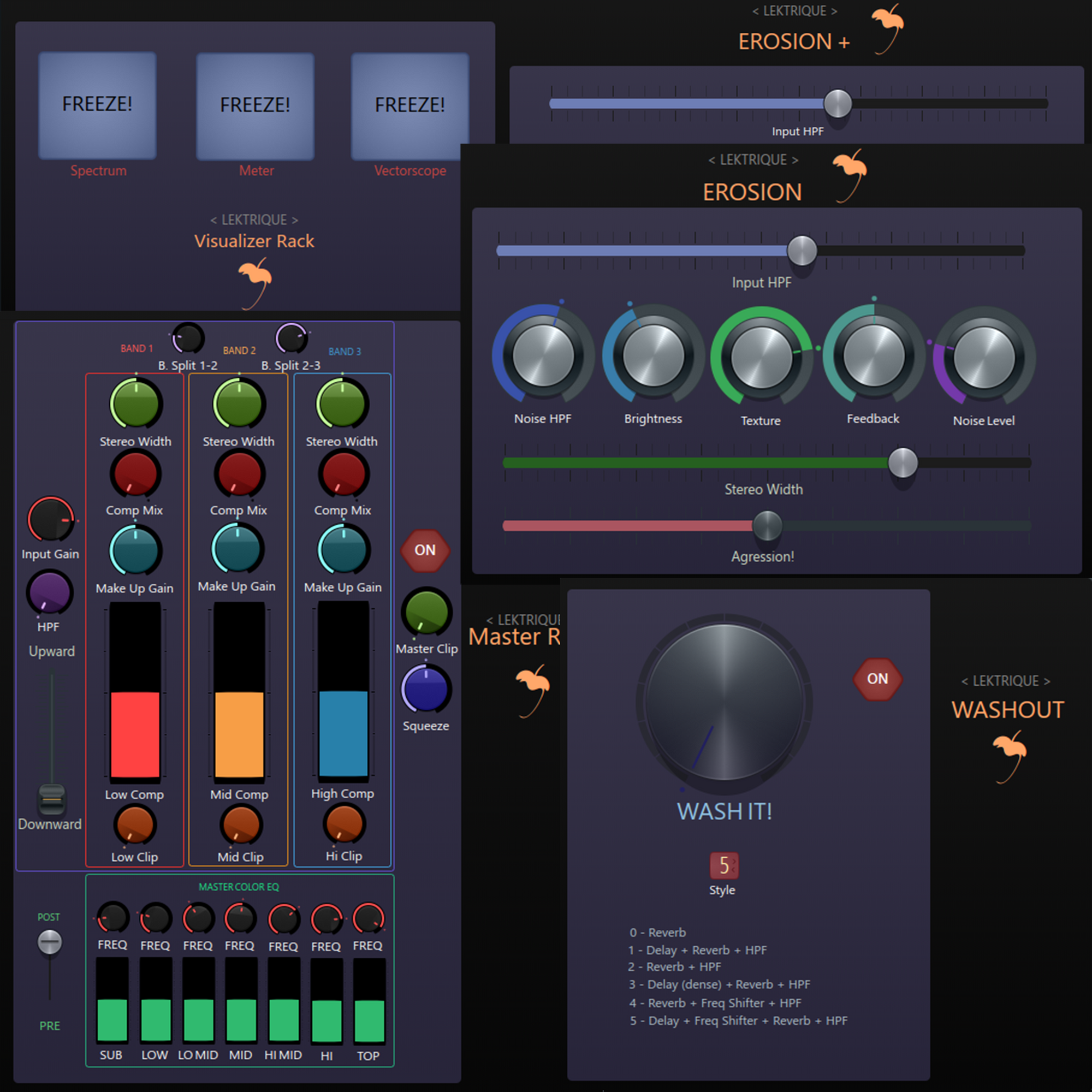Click the Agression! slider handle
This screenshot has height=1092, width=1092.
point(767,526)
